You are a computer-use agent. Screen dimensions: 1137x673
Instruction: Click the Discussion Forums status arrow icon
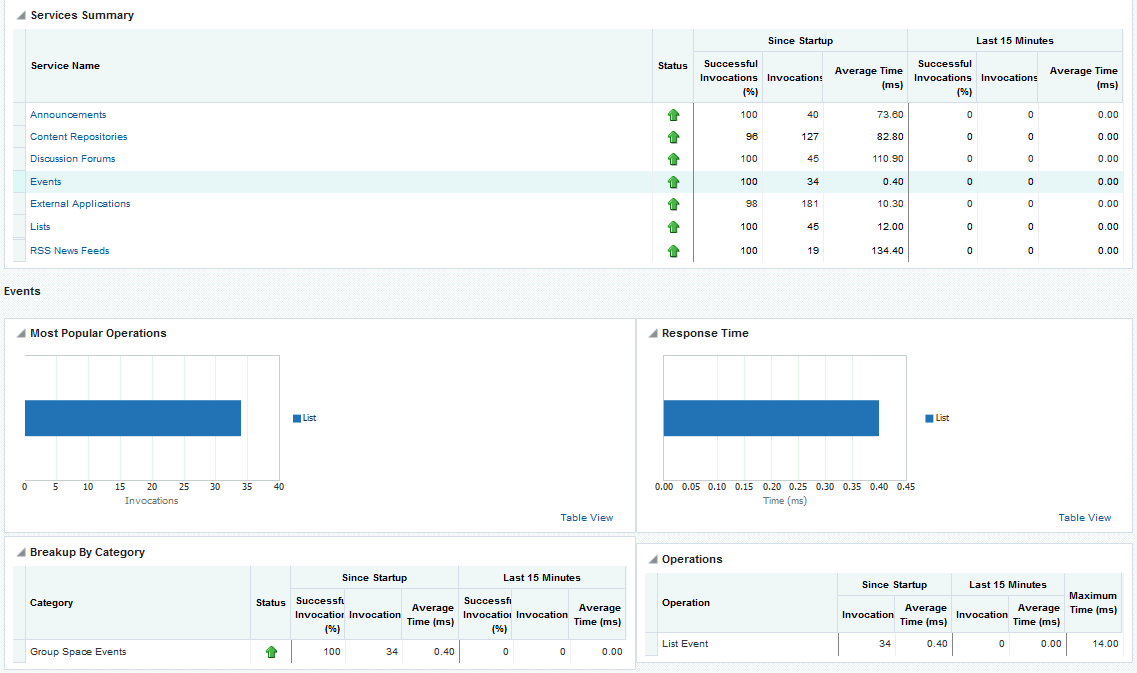[673, 159]
